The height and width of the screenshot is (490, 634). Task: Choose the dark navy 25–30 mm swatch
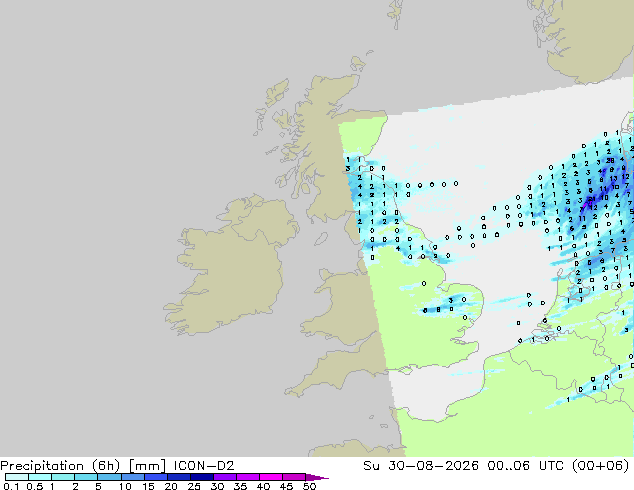click(202, 477)
